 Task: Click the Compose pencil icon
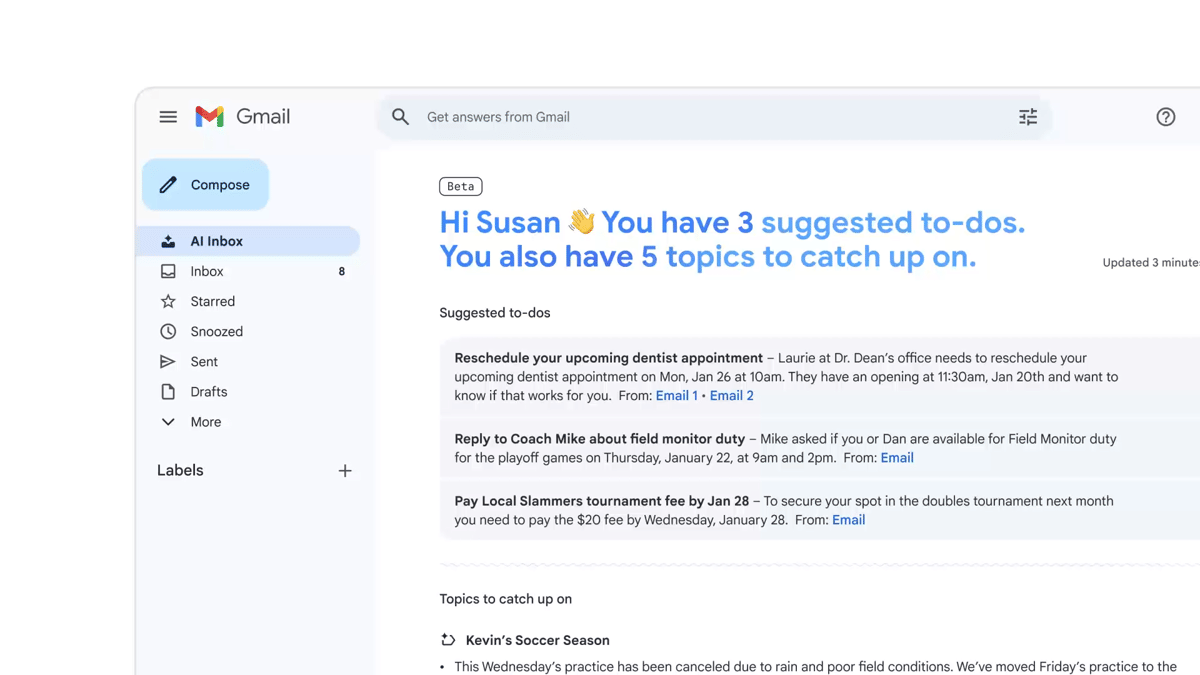[169, 184]
